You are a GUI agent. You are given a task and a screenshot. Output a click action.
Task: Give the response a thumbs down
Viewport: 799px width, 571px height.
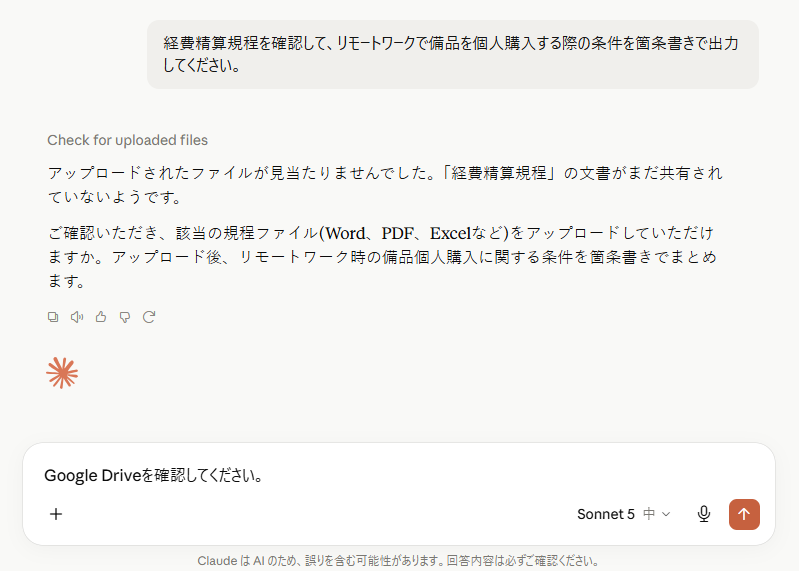tap(125, 317)
